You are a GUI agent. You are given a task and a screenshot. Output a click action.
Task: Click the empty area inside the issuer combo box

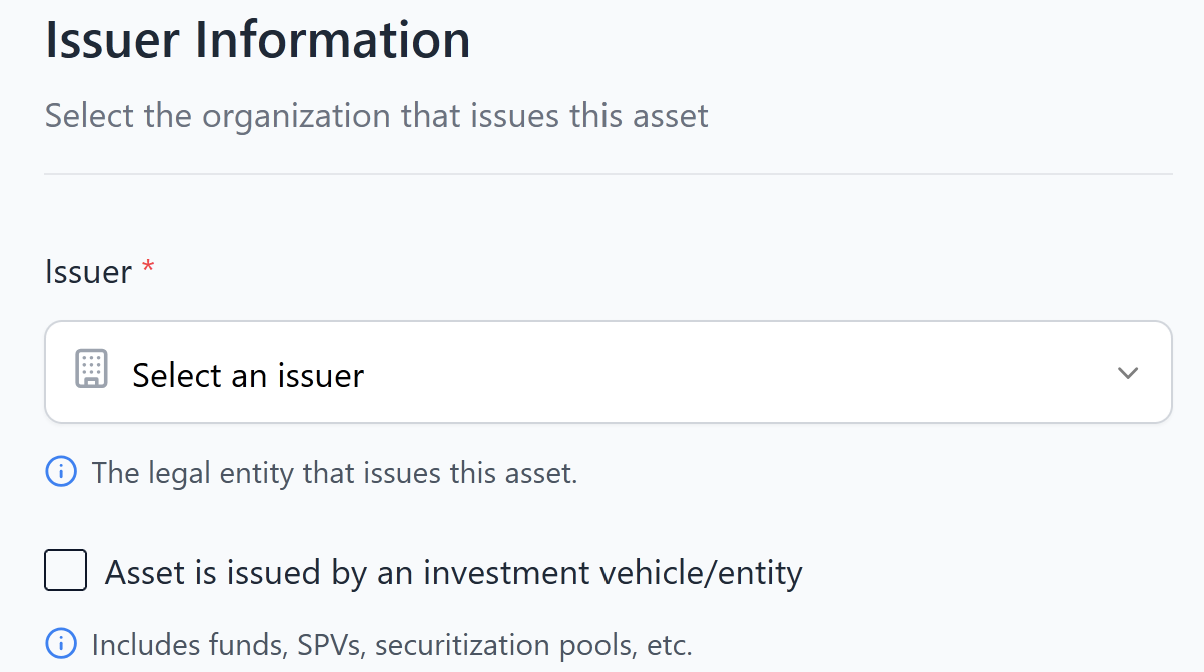(740, 373)
